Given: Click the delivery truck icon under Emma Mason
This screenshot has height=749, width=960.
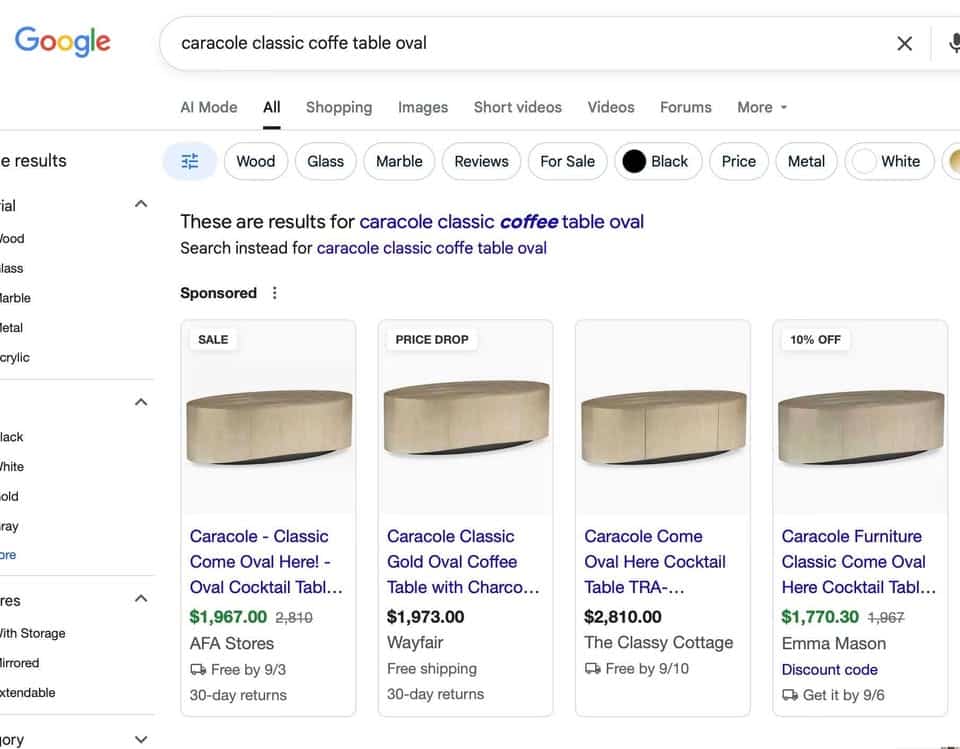Looking at the screenshot, I should [x=790, y=695].
